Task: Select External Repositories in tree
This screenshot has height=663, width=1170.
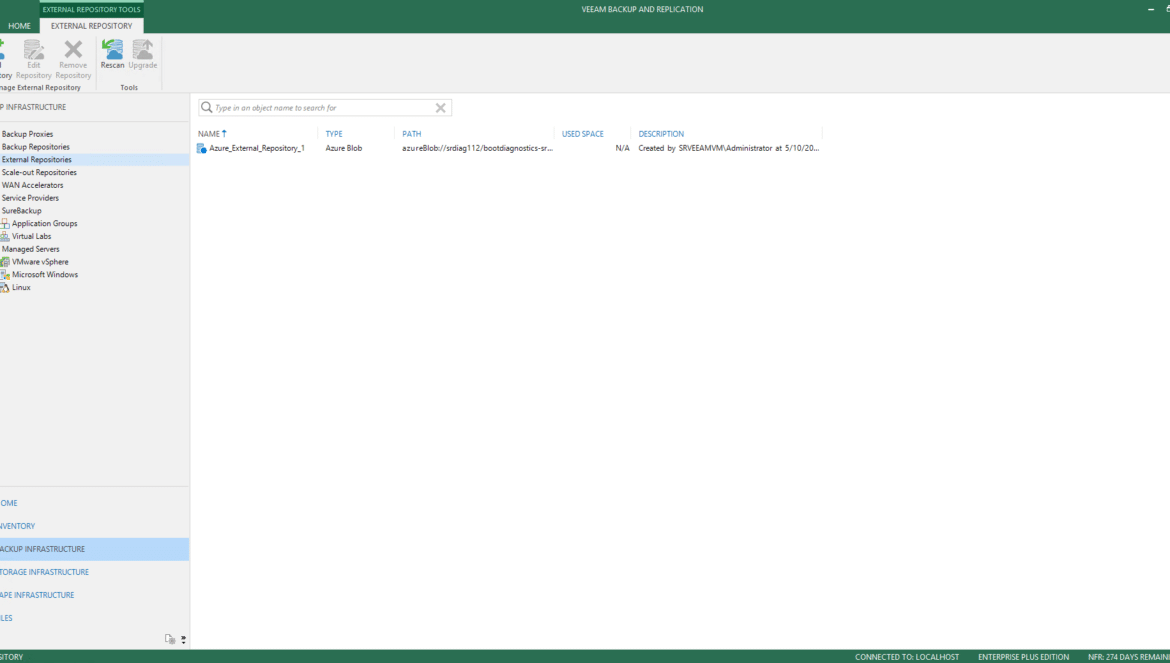Action: click(37, 160)
